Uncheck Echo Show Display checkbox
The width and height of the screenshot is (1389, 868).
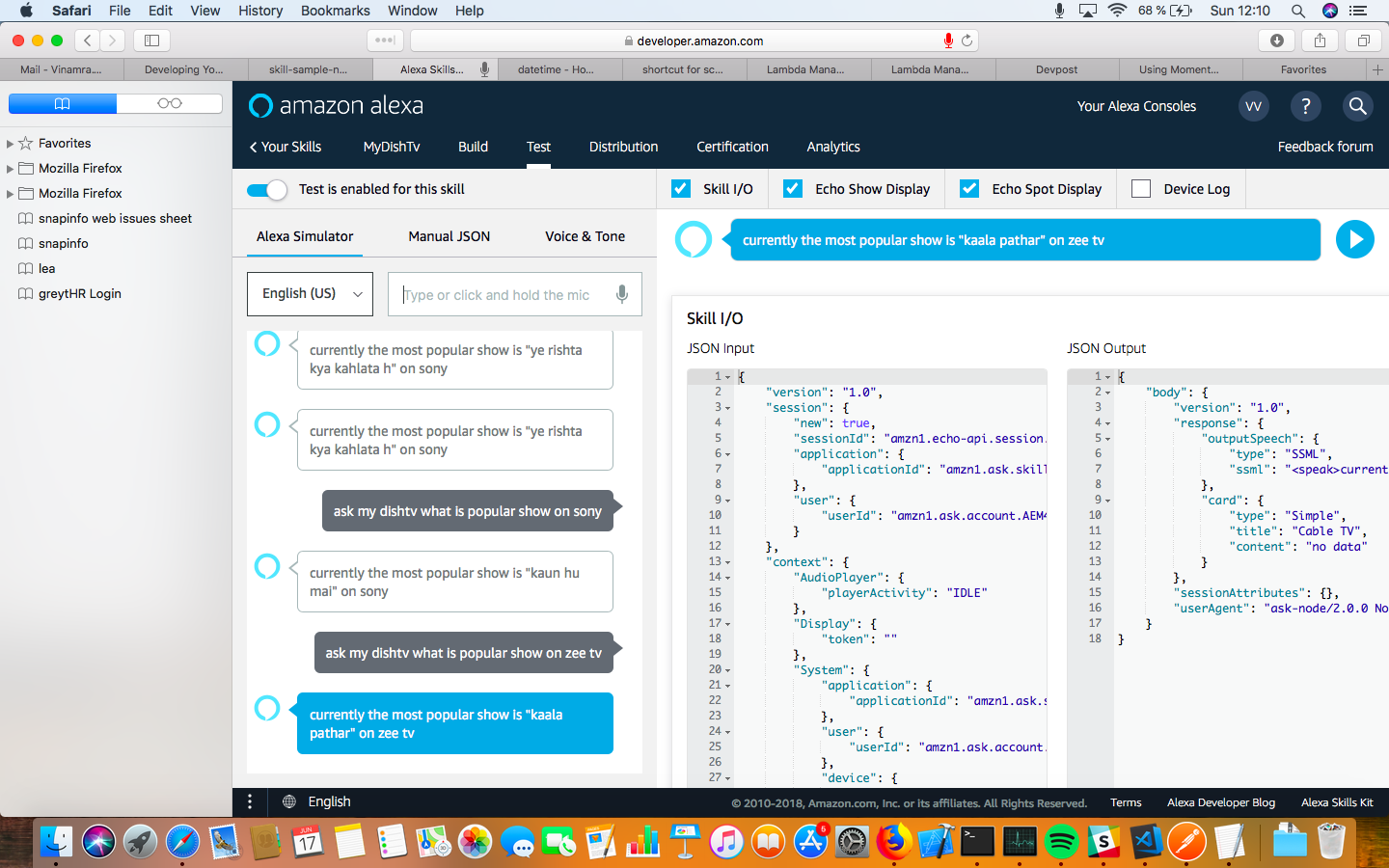coord(793,189)
